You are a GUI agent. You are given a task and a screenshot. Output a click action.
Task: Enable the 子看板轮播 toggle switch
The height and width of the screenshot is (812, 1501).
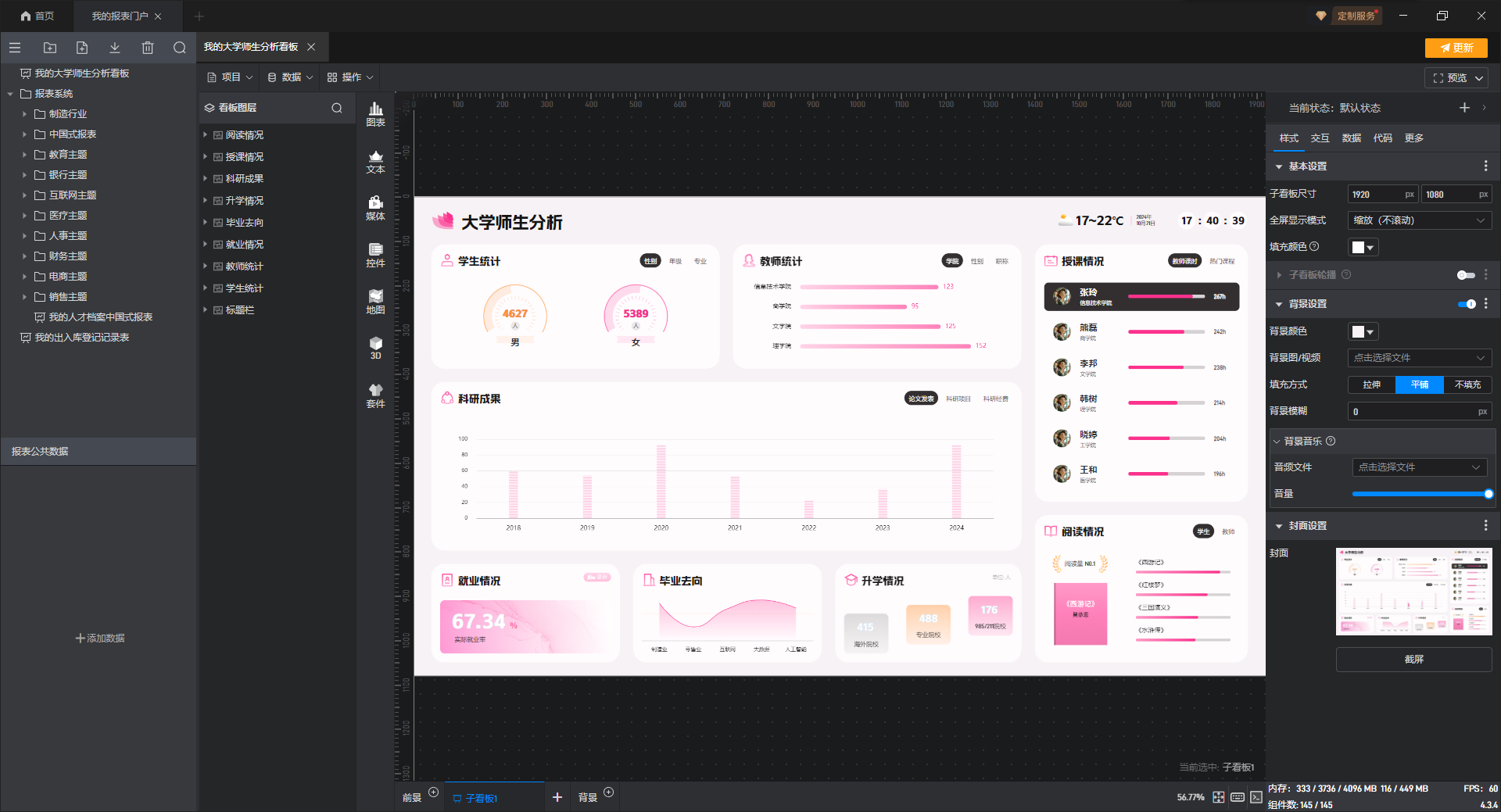click(x=1466, y=275)
